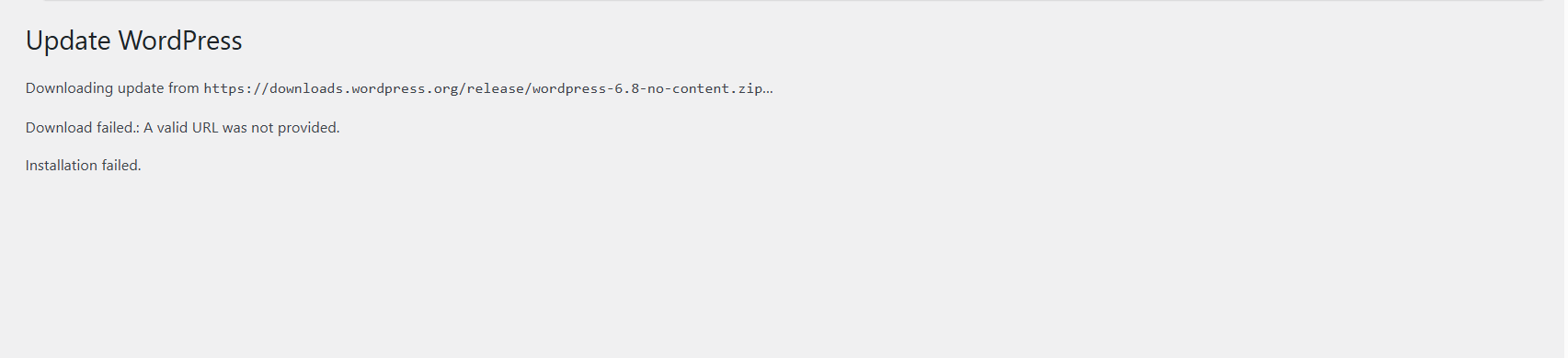Click the Update WordPress page heading
The width and height of the screenshot is (1568, 358).
point(134,40)
